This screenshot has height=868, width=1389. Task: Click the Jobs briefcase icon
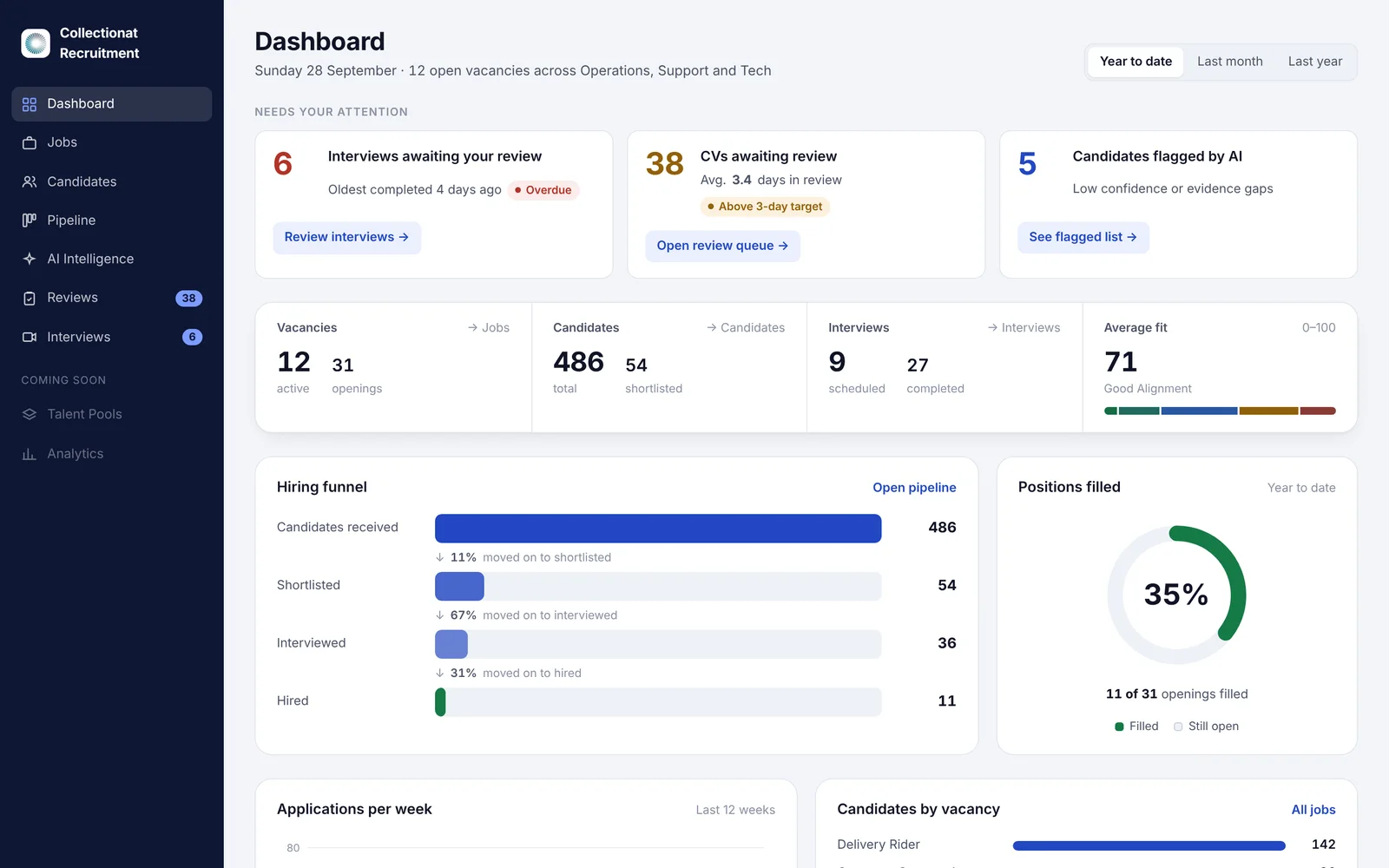click(30, 142)
